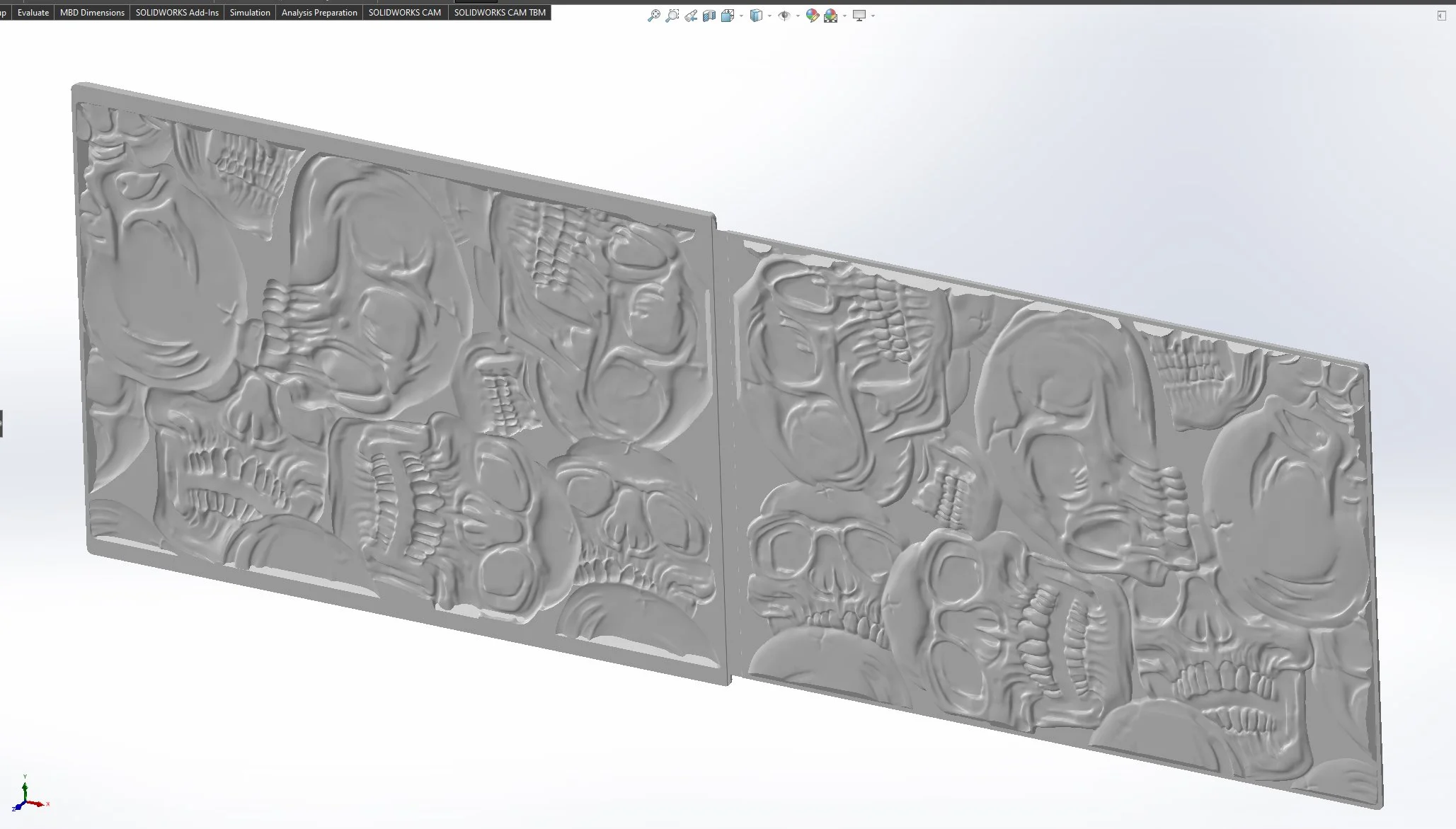Open the View Settings dropdown arrow
This screenshot has height=829, width=1456.
coord(873,16)
